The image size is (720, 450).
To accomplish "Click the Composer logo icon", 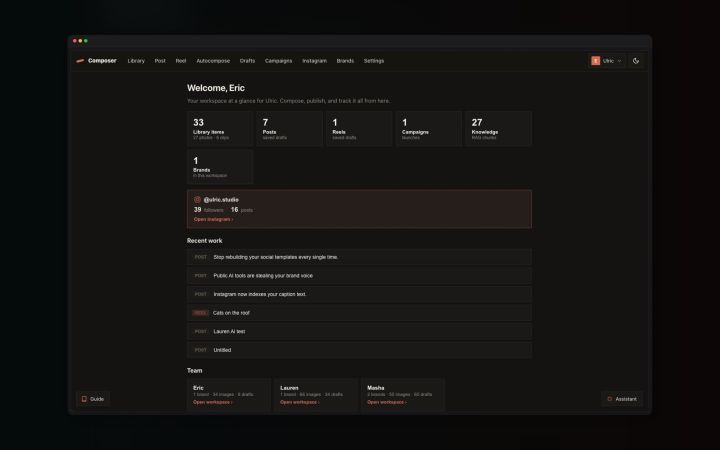I will pos(80,61).
